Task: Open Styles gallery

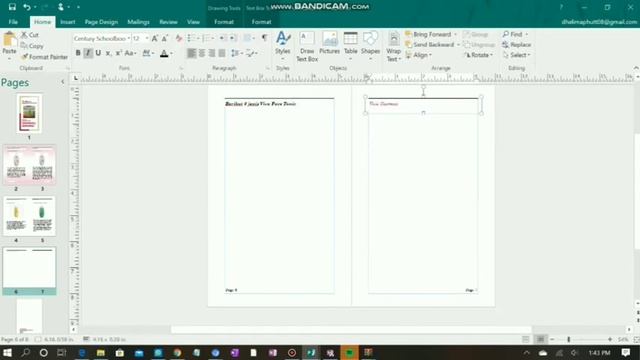Action: 282,46
